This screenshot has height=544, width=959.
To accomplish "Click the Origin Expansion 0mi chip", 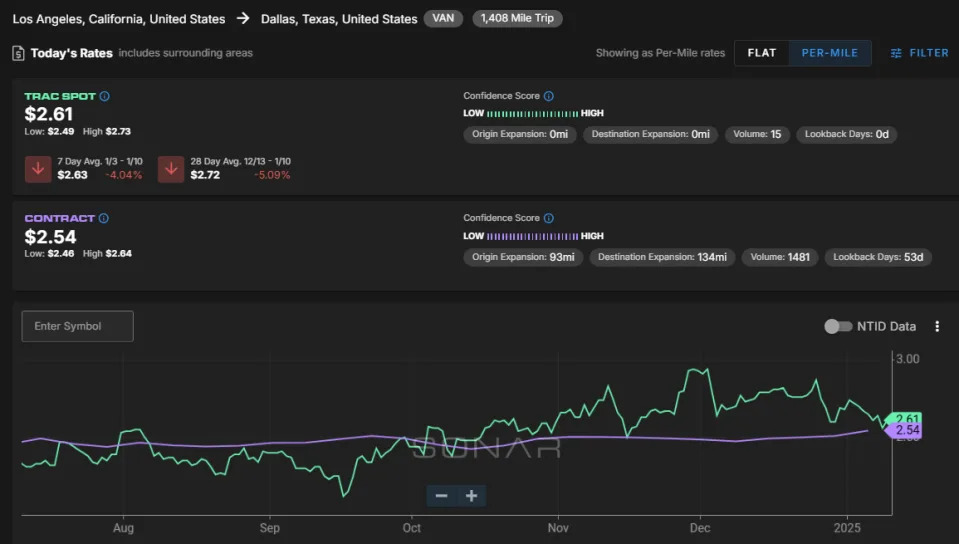I will coord(520,134).
